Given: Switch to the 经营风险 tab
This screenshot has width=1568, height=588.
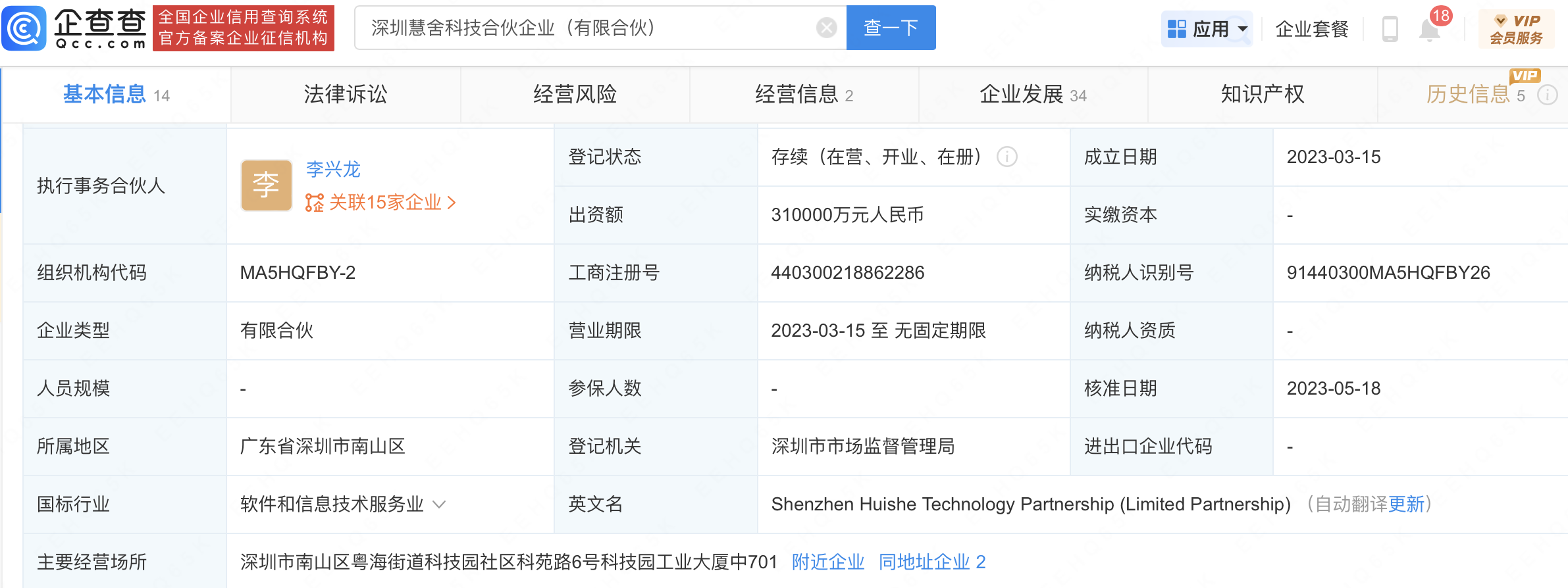Looking at the screenshot, I should (x=575, y=95).
